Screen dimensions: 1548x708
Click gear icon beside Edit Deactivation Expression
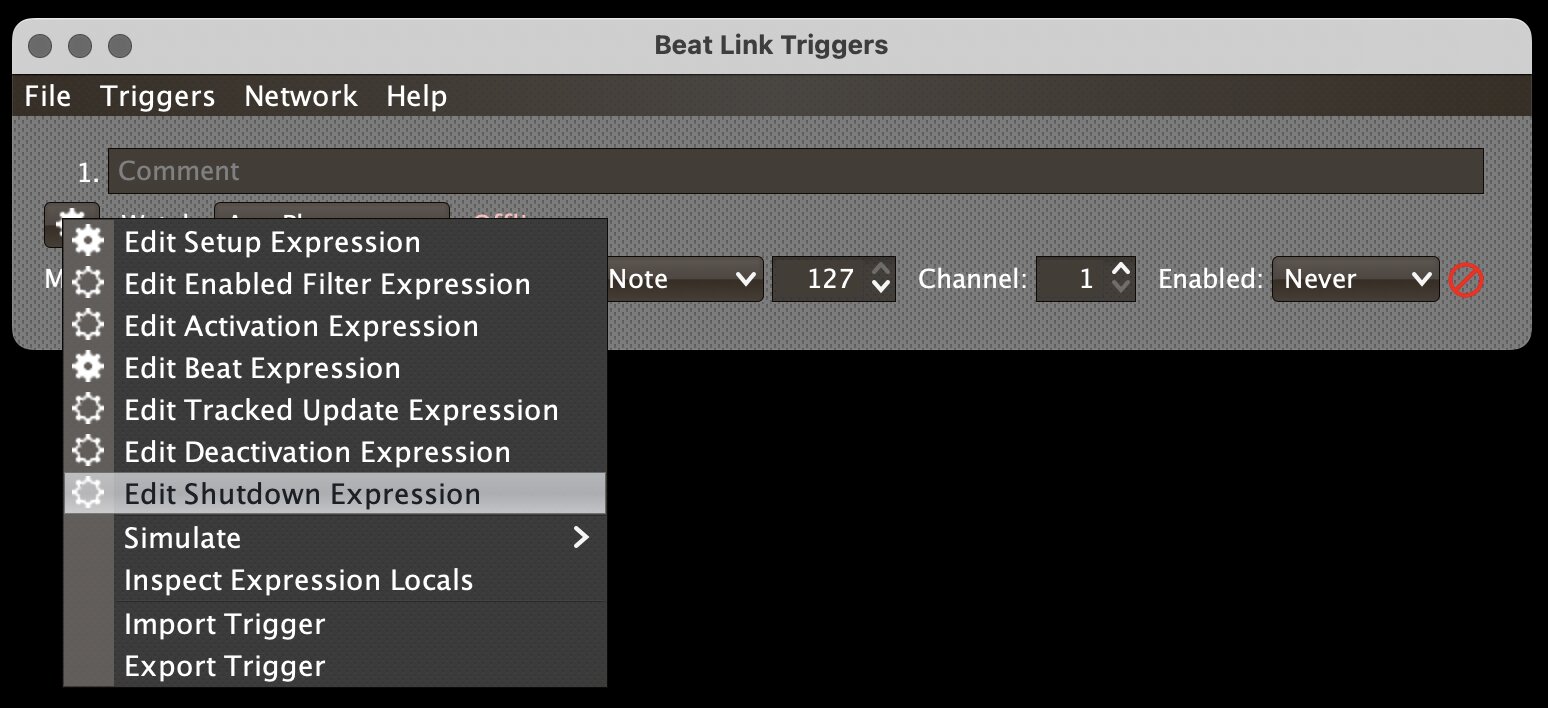(89, 452)
